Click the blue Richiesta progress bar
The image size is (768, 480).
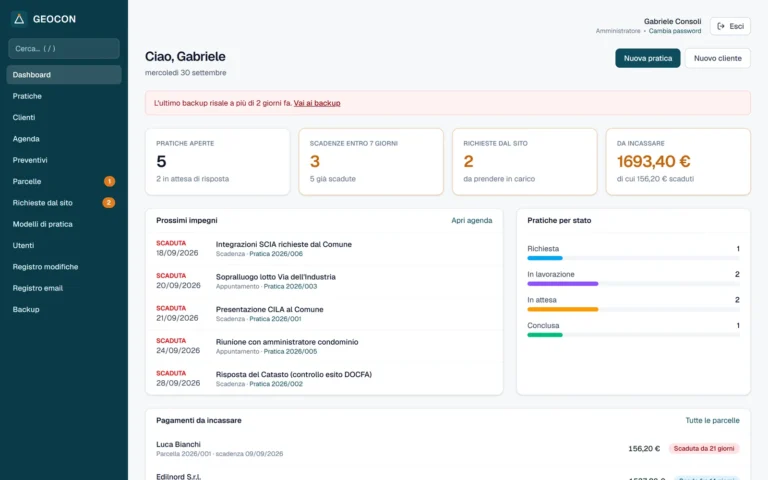click(x=545, y=258)
